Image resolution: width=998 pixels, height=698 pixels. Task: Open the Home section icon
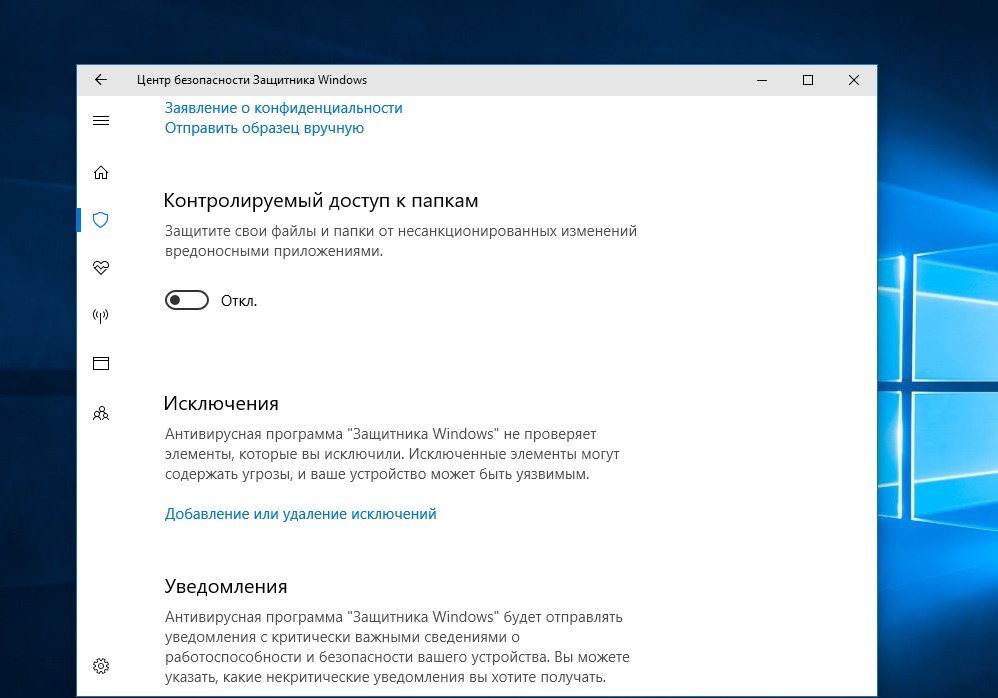(101, 172)
